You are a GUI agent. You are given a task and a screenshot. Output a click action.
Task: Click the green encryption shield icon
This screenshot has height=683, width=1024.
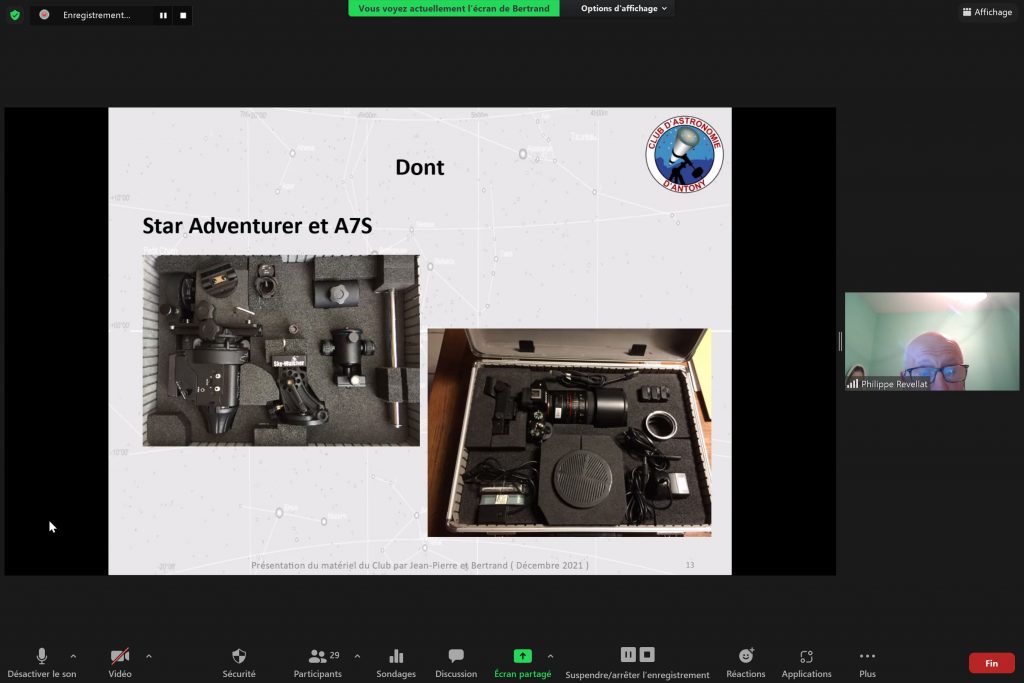15,15
